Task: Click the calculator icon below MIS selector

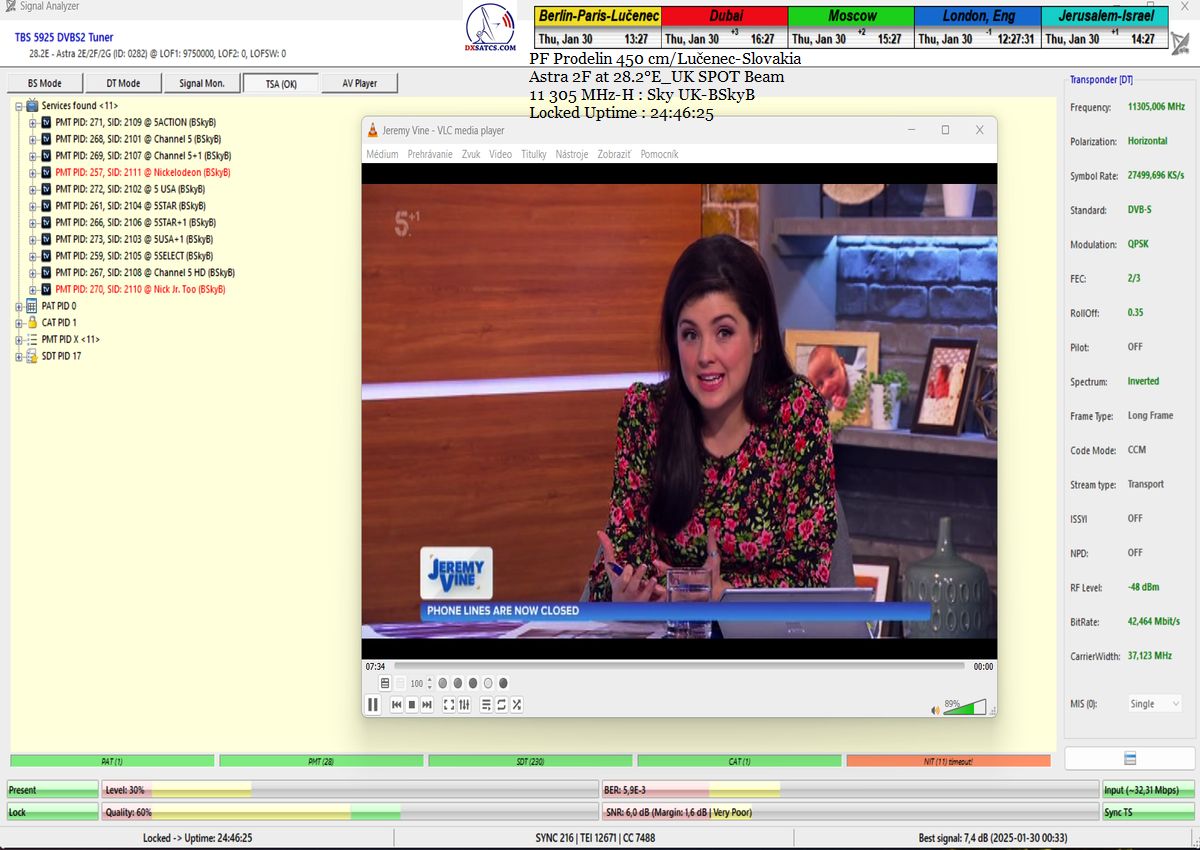Action: coord(1129,758)
